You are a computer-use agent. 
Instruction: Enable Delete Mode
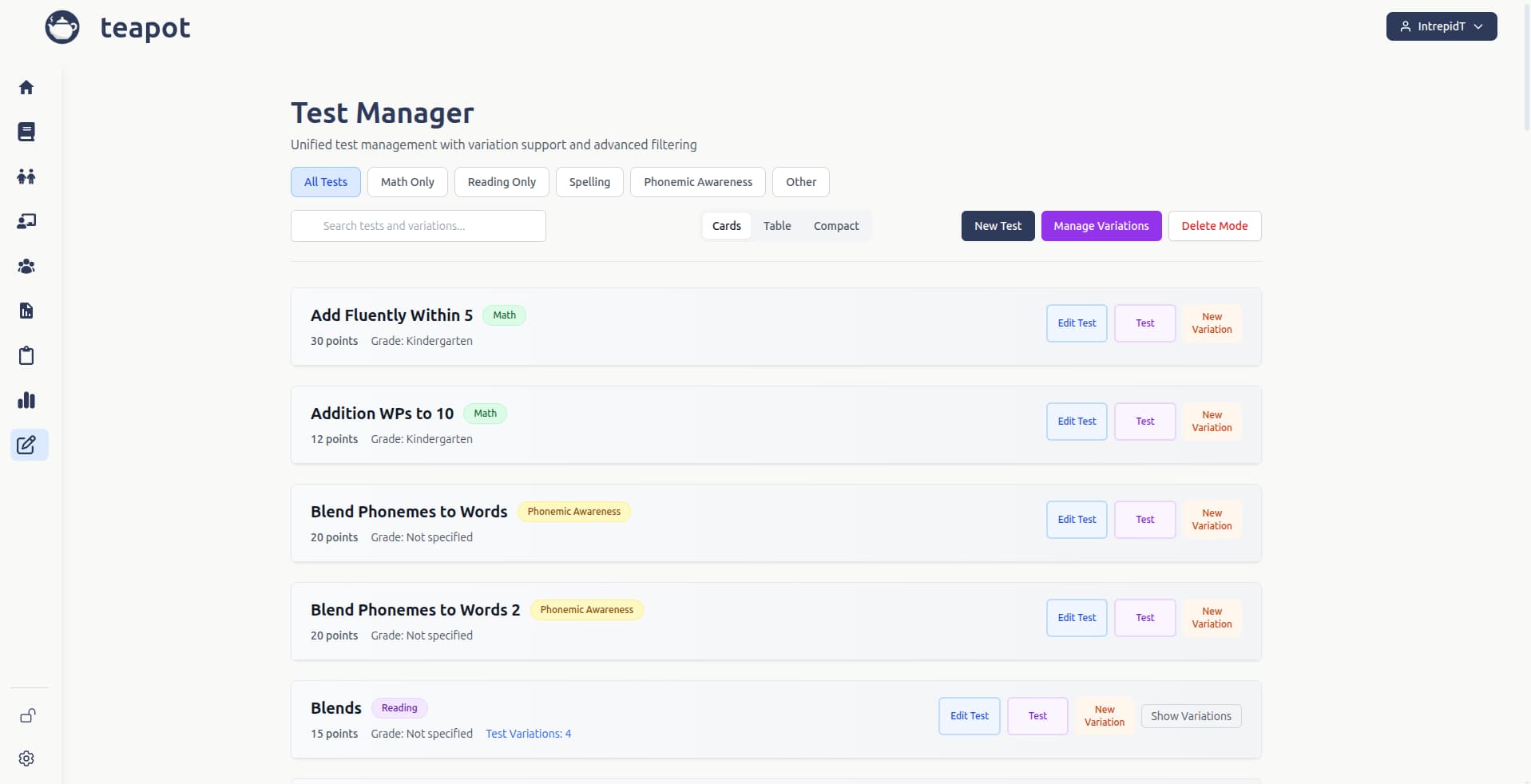(1214, 225)
